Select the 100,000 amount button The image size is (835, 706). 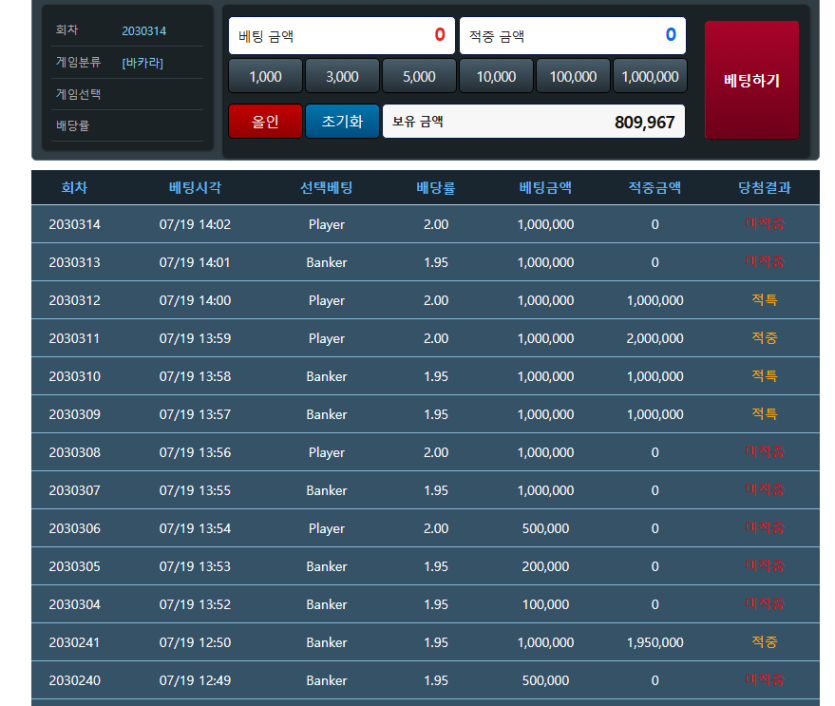(573, 77)
